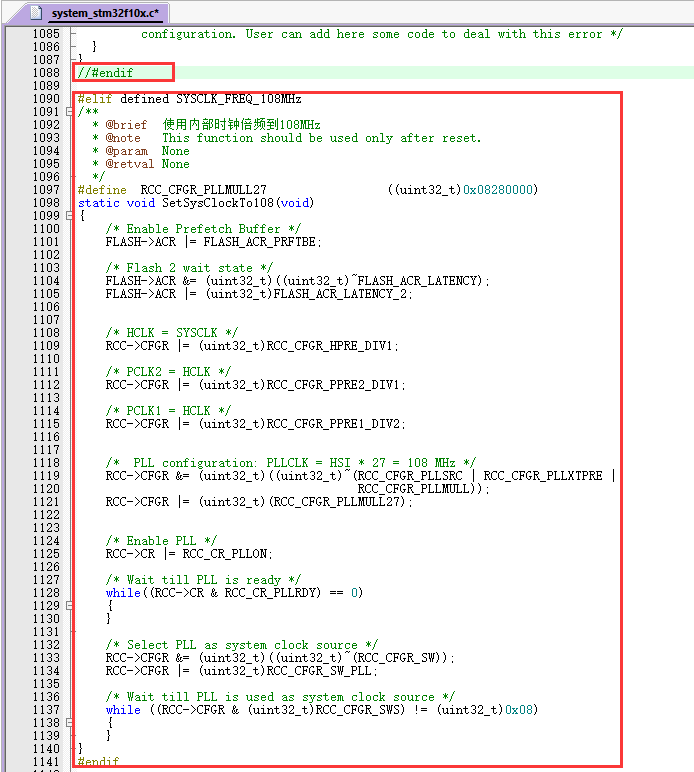Click the file icon on system_stm32f10x.c tab
The width and height of the screenshot is (694, 772).
click(36, 12)
